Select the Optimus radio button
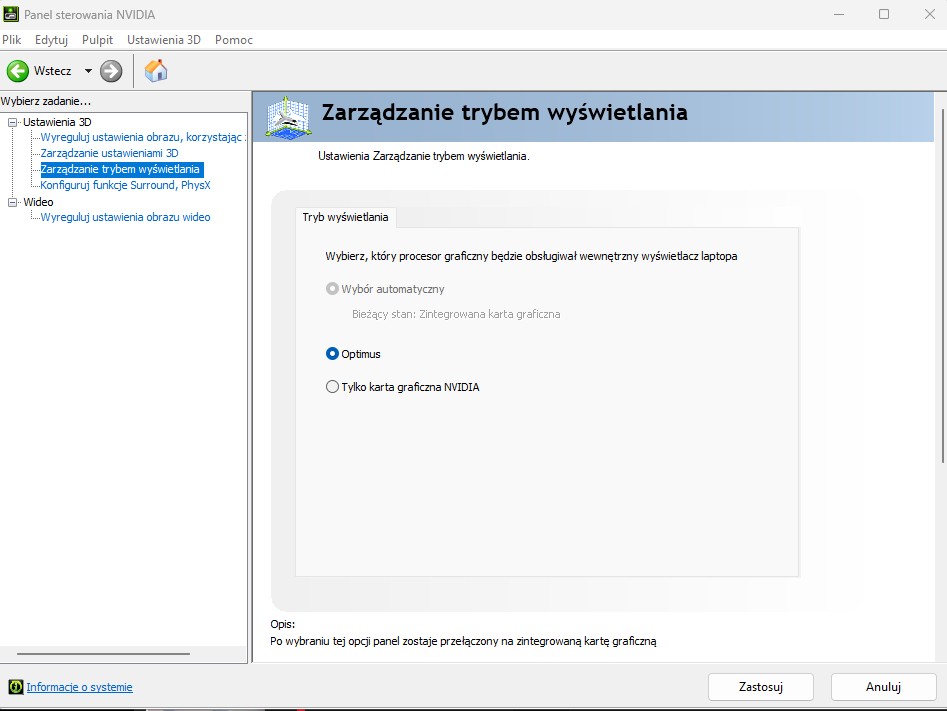The width and height of the screenshot is (947, 711). (x=333, y=354)
